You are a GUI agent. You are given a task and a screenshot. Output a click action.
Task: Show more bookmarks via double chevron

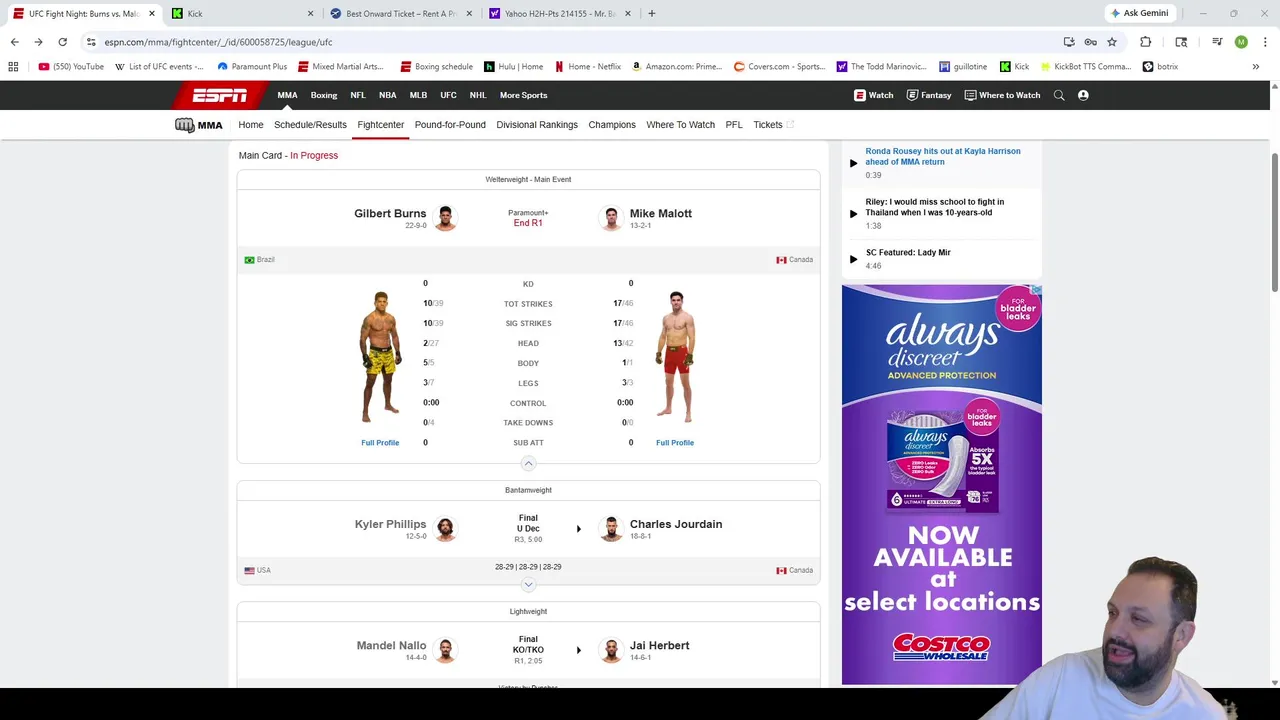click(1256, 67)
